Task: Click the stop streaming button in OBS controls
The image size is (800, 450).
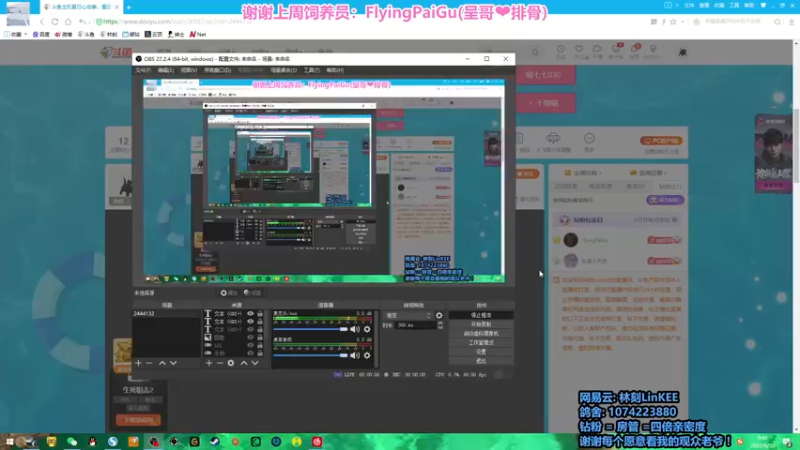Action: pyautogui.click(x=481, y=315)
